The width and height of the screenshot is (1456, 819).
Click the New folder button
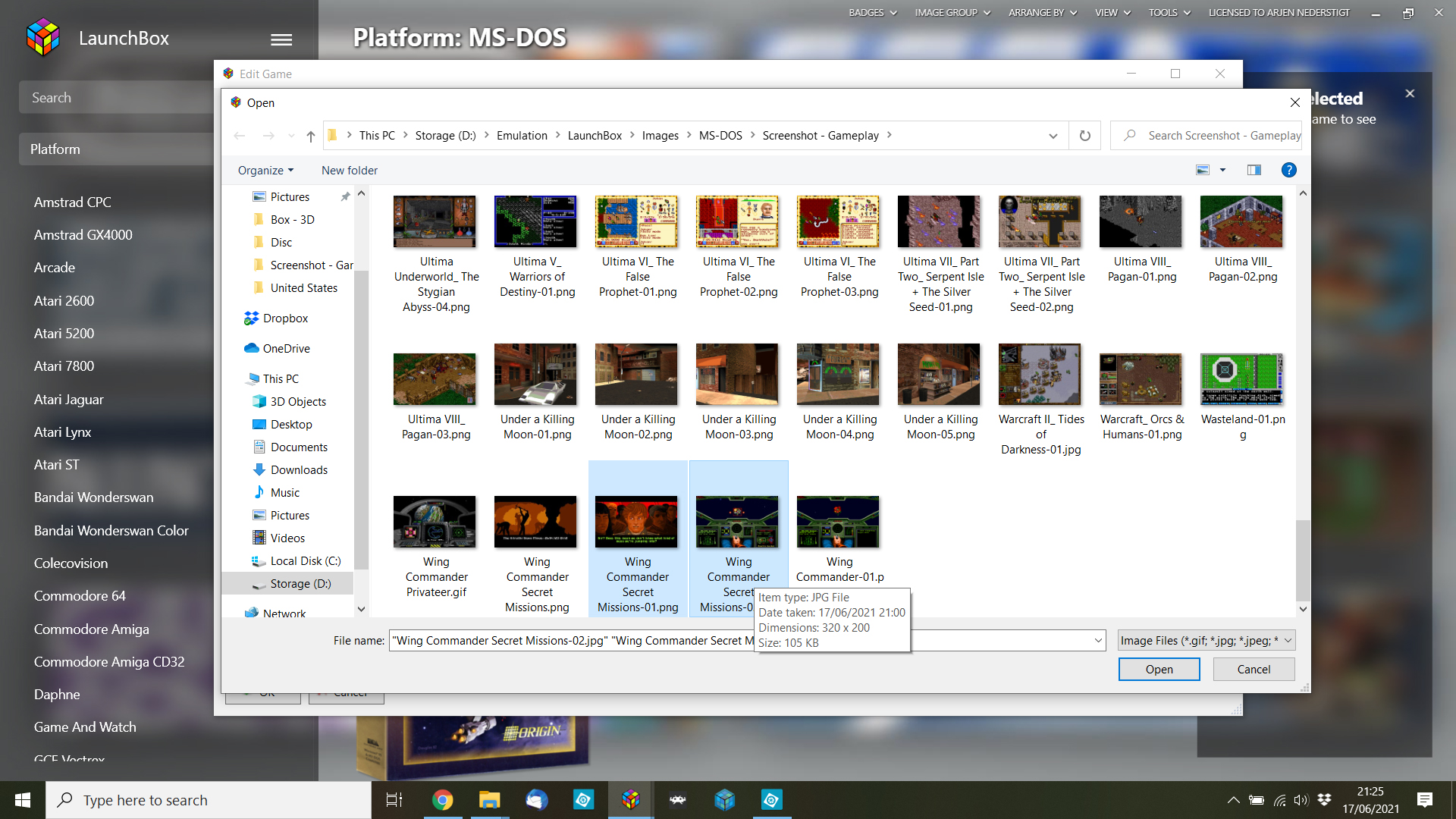(350, 171)
